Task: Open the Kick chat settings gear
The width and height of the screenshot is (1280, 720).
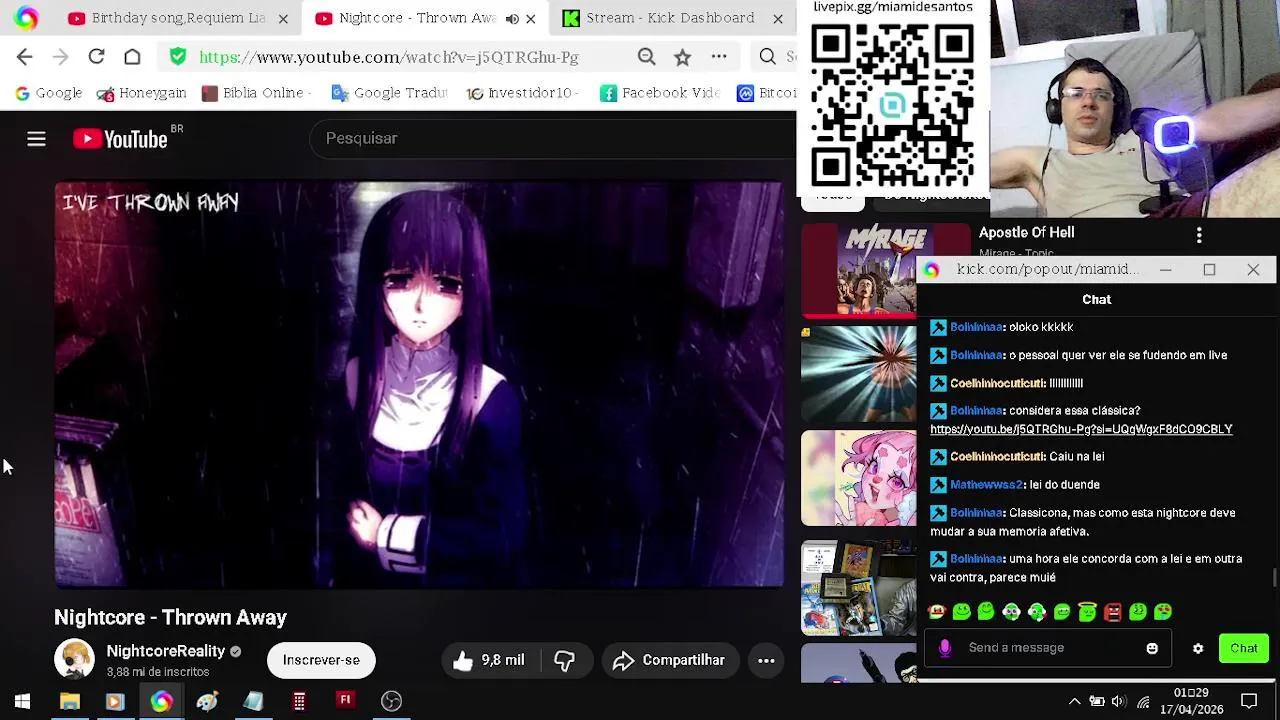Action: click(1198, 648)
